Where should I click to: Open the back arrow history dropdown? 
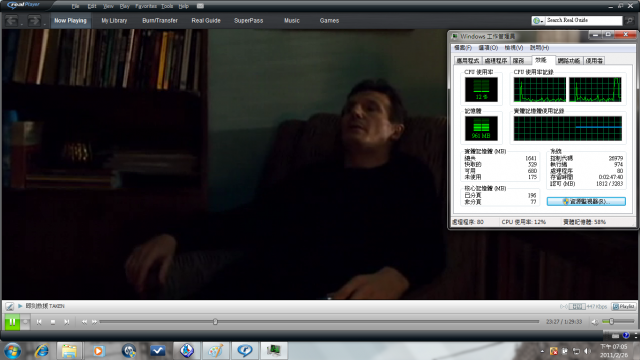(x=22, y=24)
